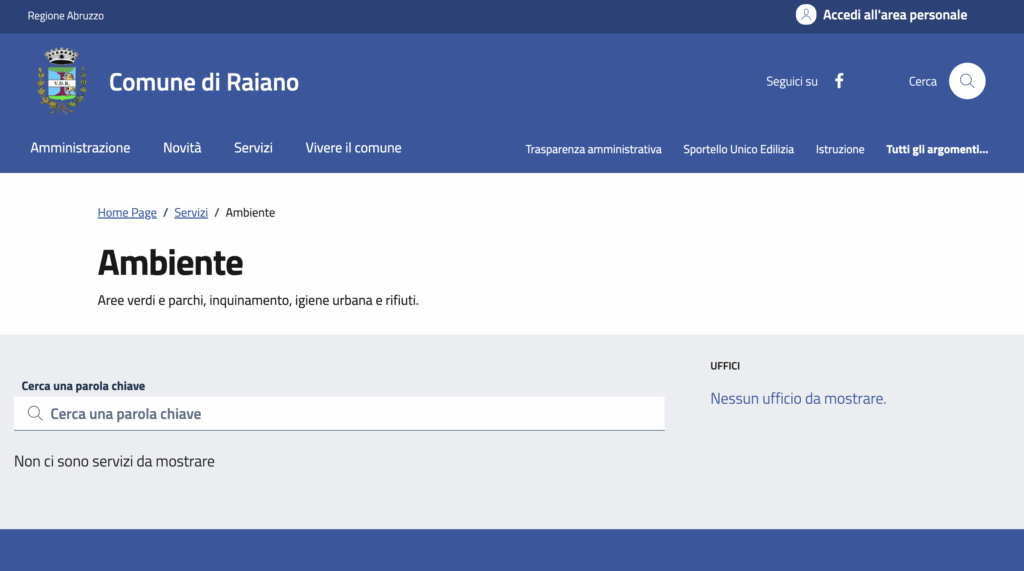Open the Novità menu item
1024x571 pixels.
182,148
